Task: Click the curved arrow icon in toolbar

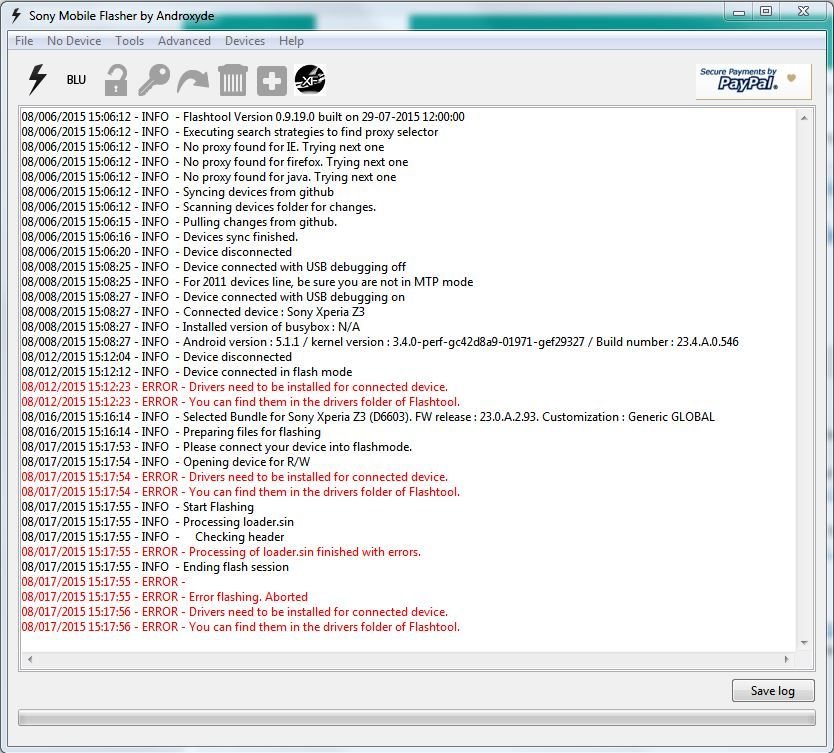Action: click(x=193, y=81)
